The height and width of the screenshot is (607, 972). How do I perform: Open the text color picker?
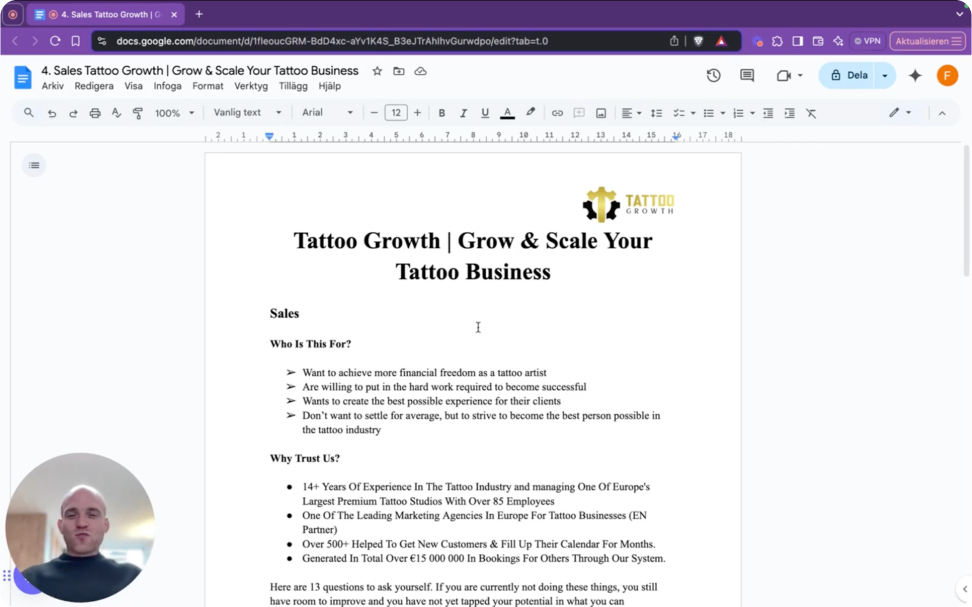click(507, 113)
